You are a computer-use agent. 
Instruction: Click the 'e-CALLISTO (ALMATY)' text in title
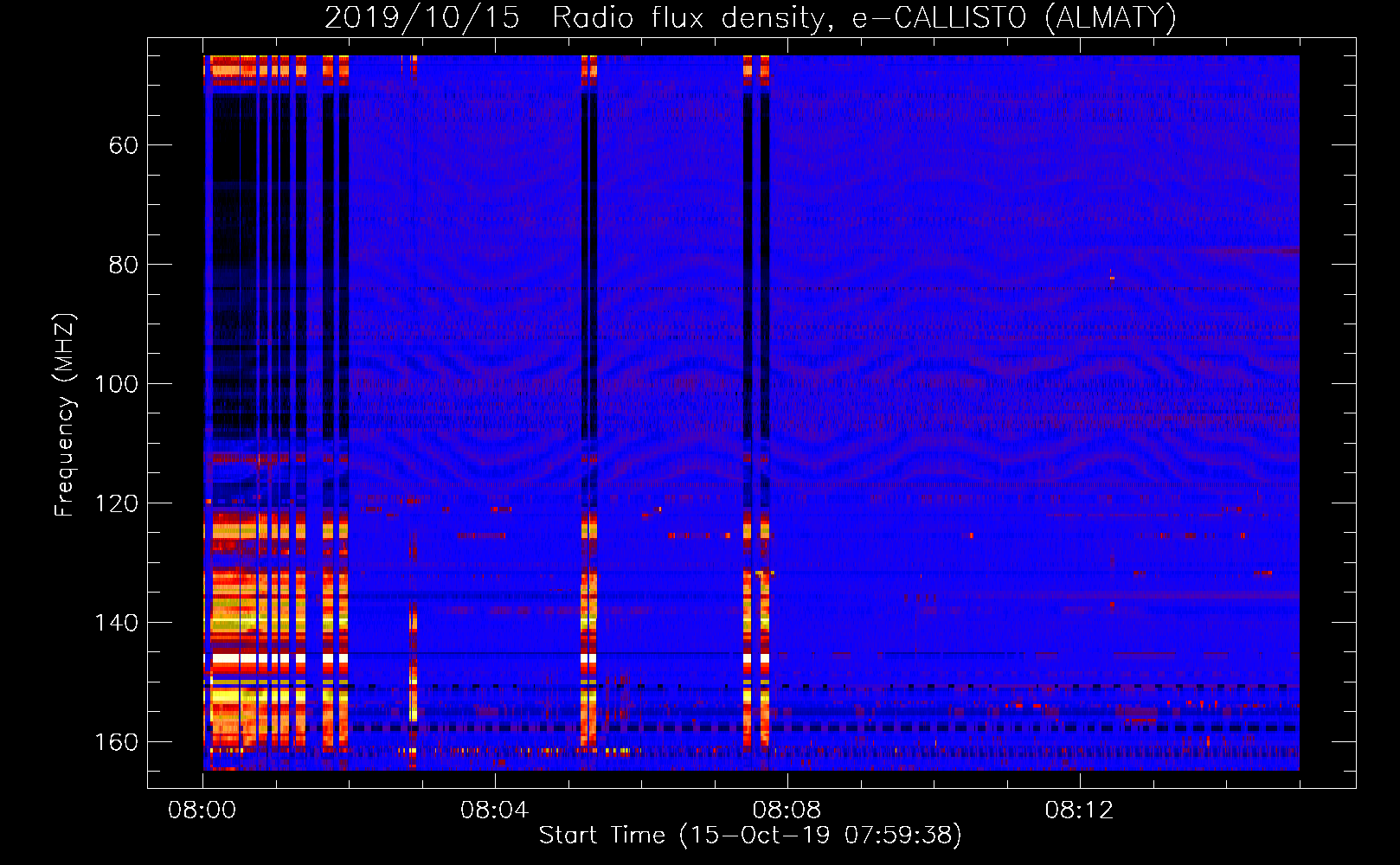pos(1014,18)
